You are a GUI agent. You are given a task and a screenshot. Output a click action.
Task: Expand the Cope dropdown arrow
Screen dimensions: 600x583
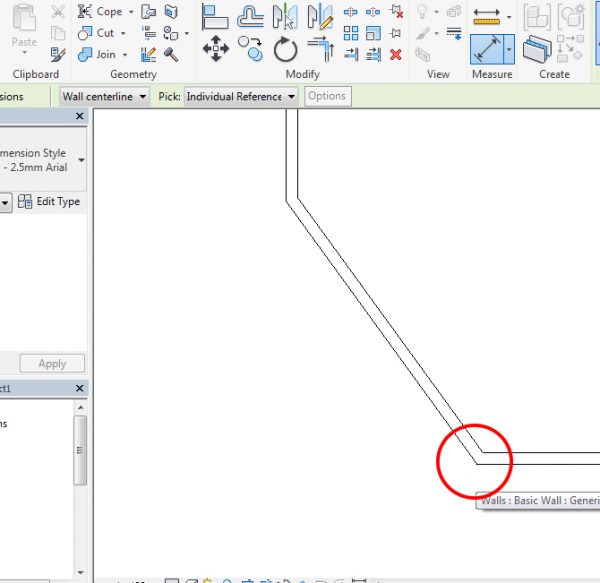click(131, 12)
